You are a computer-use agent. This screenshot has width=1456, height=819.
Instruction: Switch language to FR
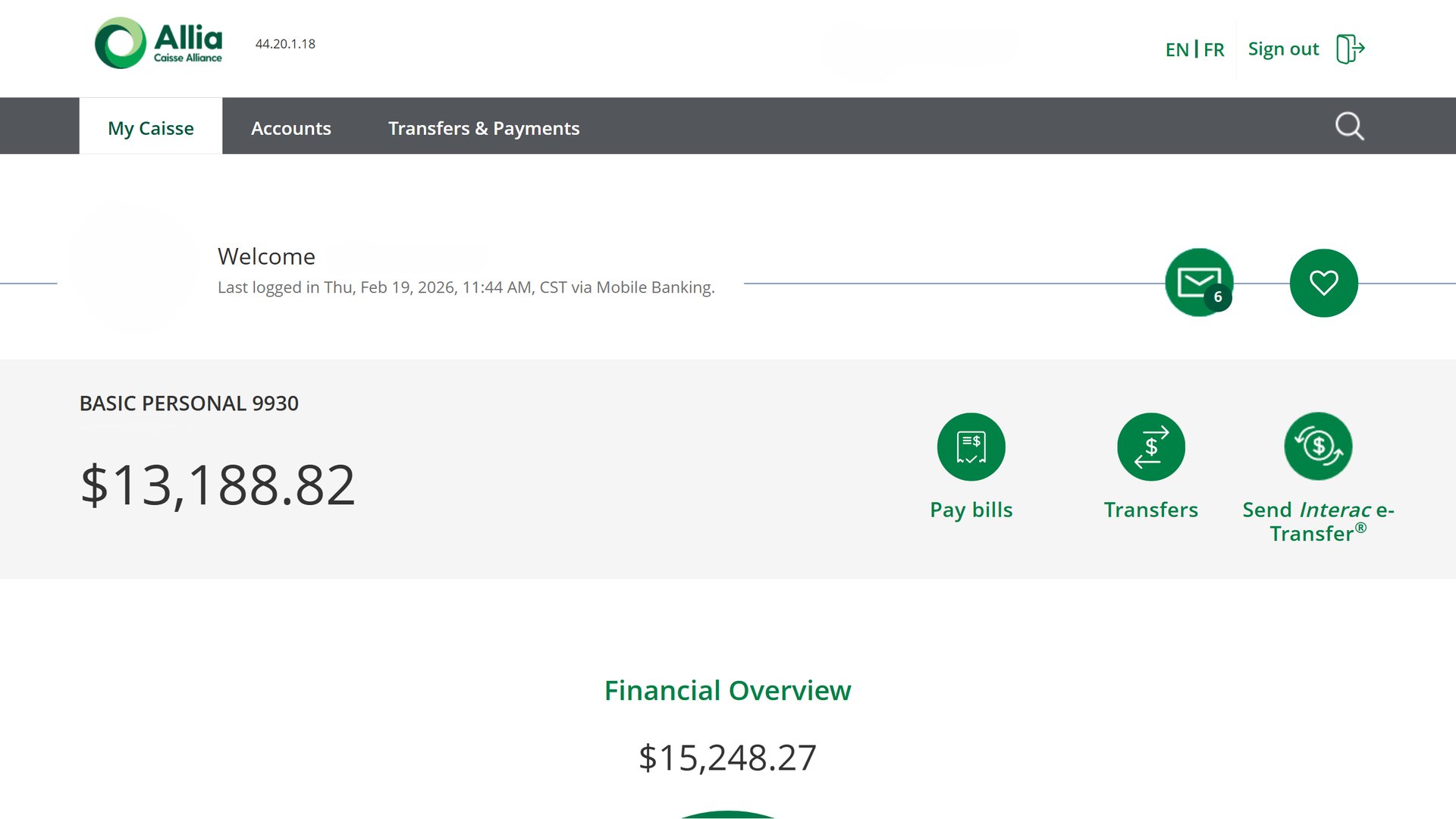1213,50
